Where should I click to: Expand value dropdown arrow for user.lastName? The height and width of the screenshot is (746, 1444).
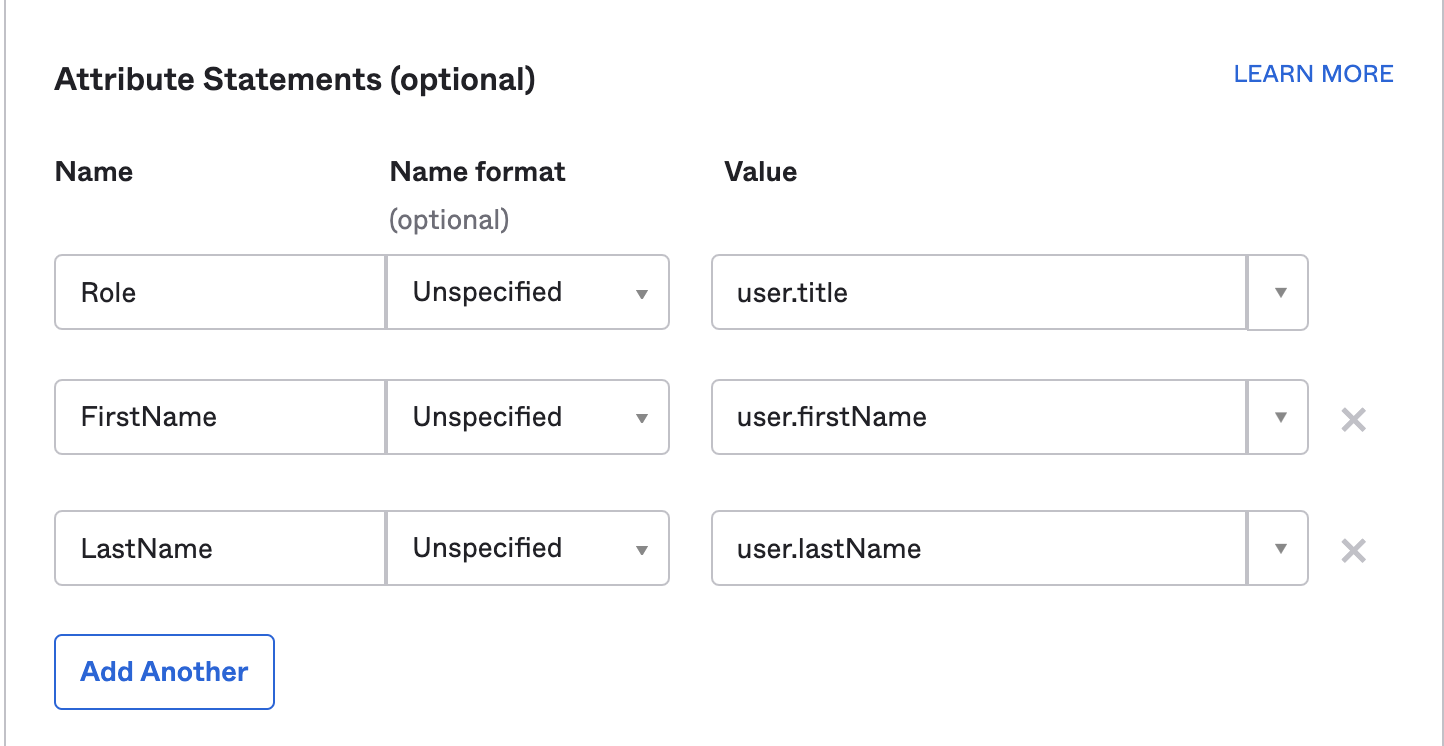point(1279,549)
